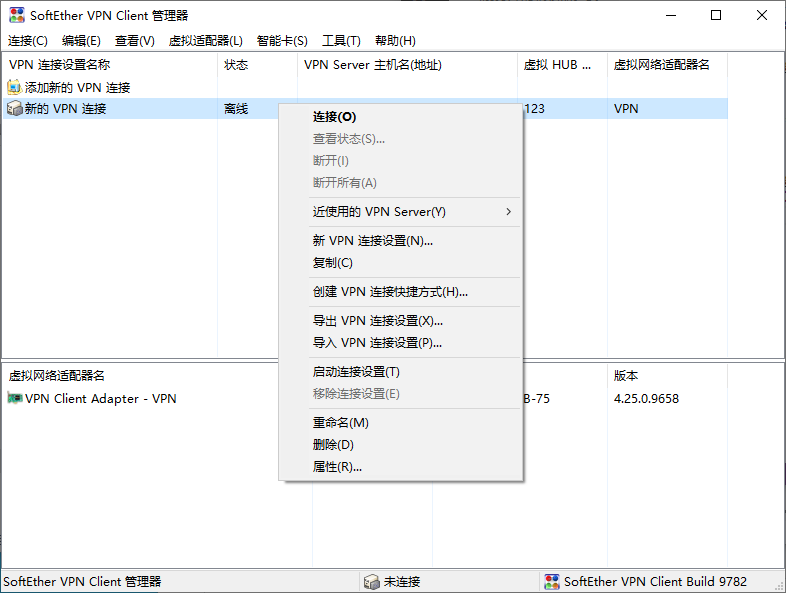The image size is (786, 593).
Task: Open 属性(R)... from the context menu
Action: click(400, 467)
